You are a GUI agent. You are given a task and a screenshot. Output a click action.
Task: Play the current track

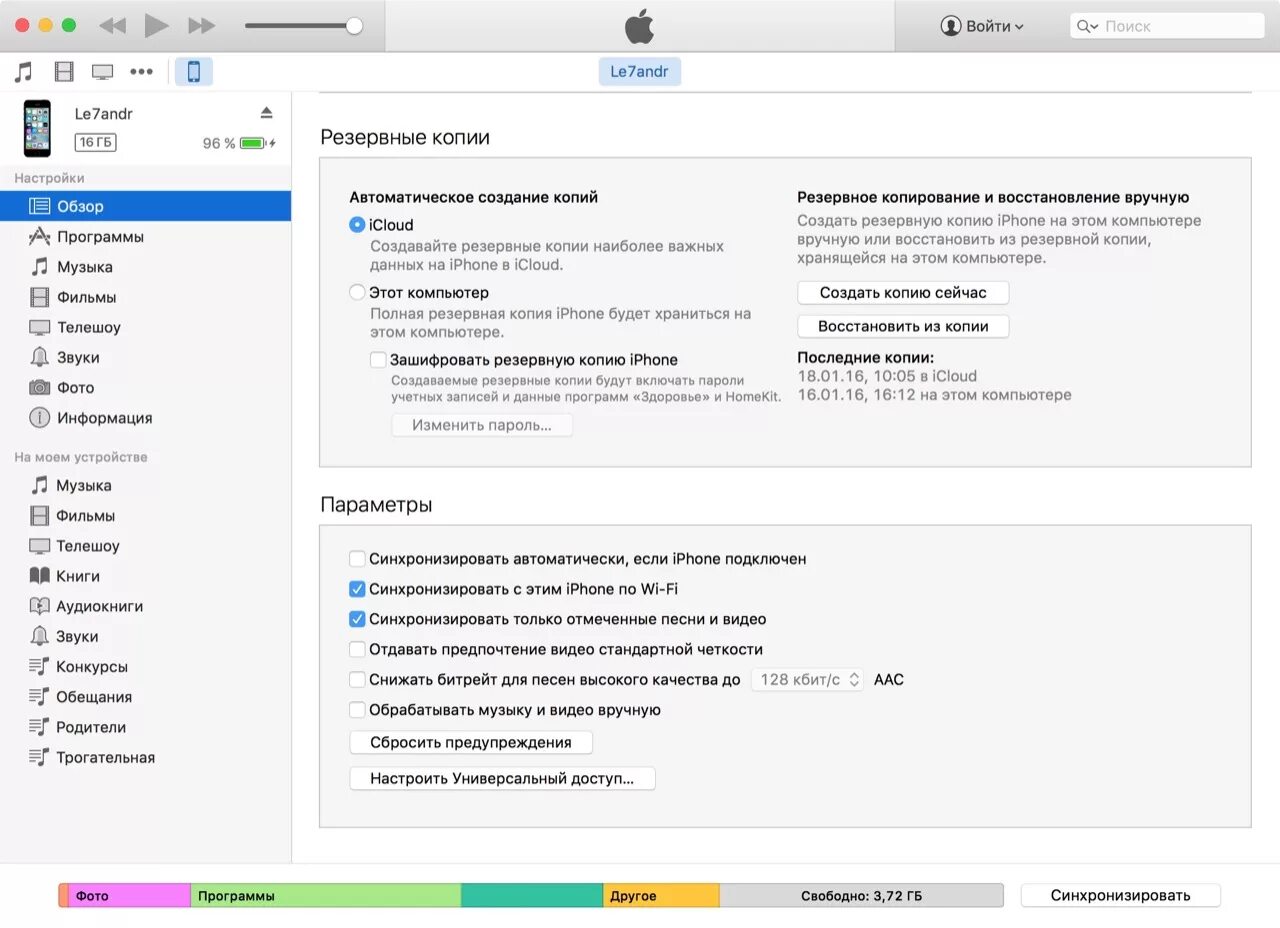(x=156, y=26)
